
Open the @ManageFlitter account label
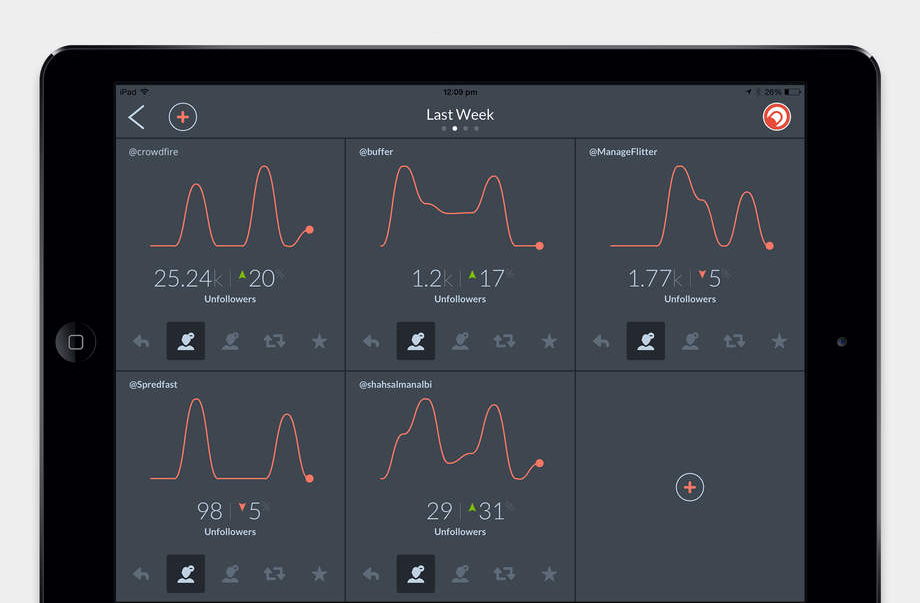point(623,151)
